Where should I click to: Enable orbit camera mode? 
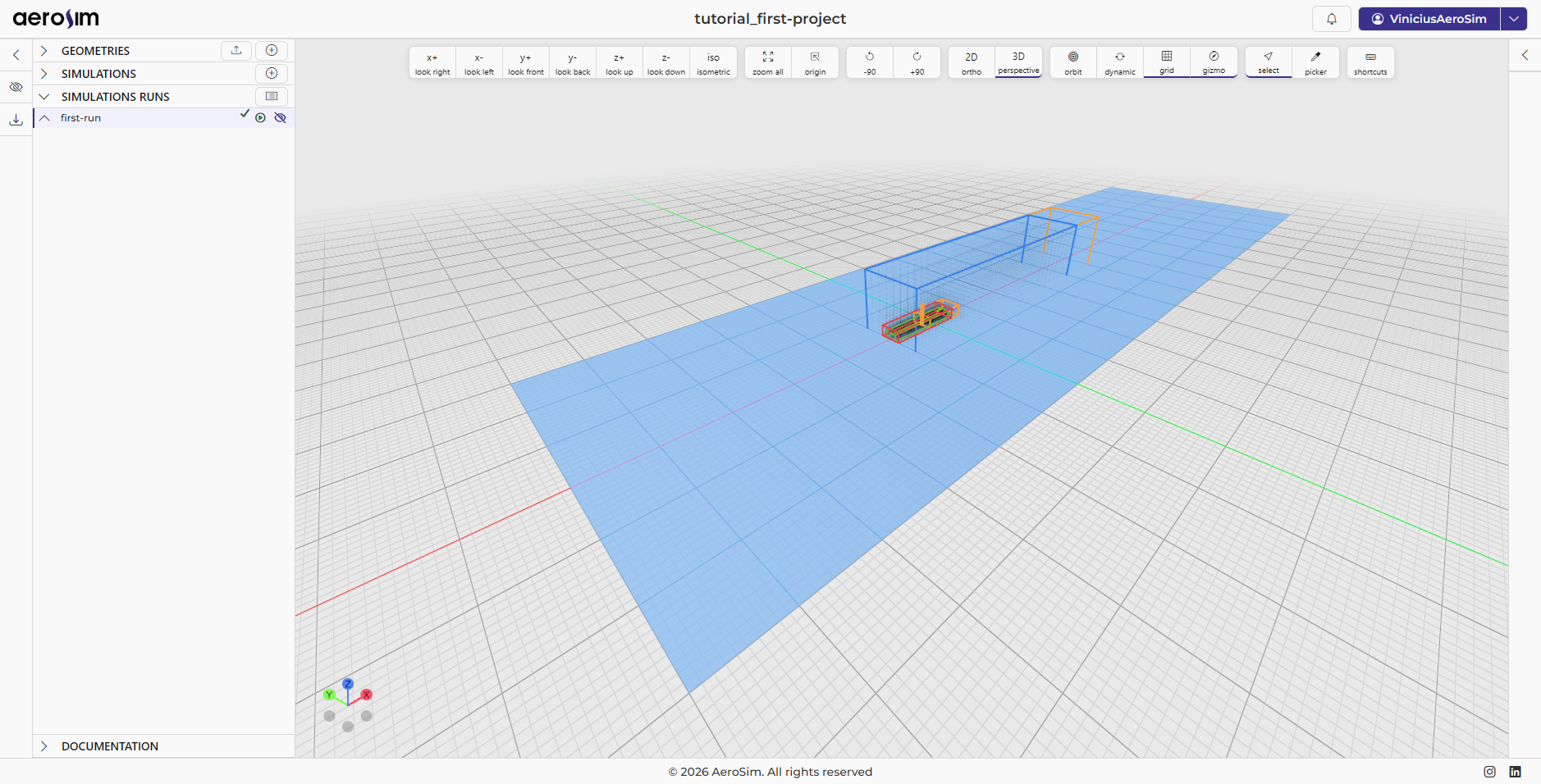click(x=1073, y=63)
